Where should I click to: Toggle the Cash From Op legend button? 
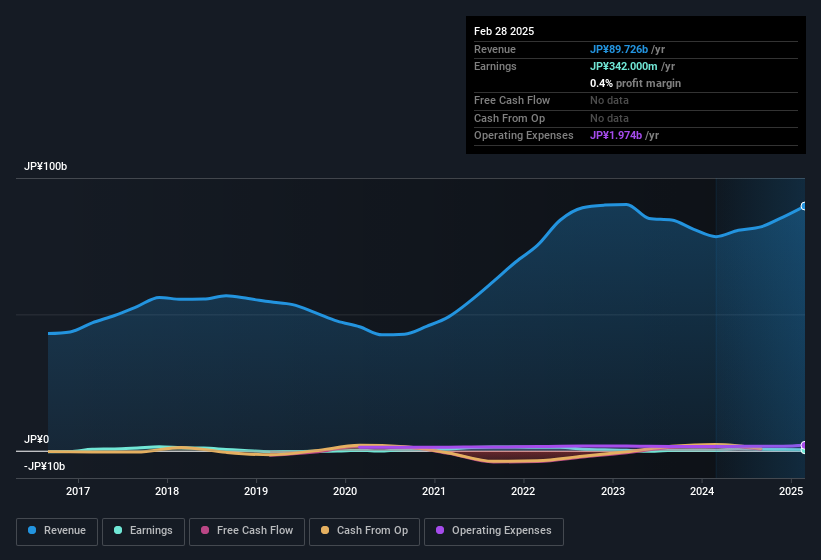(x=364, y=531)
